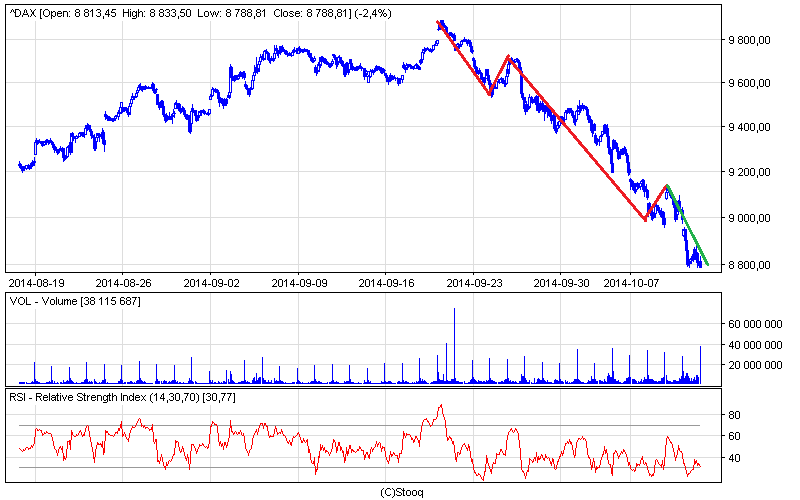This screenshot has height=500, width=800.
Task: Click the 2014-09-16 date label
Action: click(x=386, y=283)
